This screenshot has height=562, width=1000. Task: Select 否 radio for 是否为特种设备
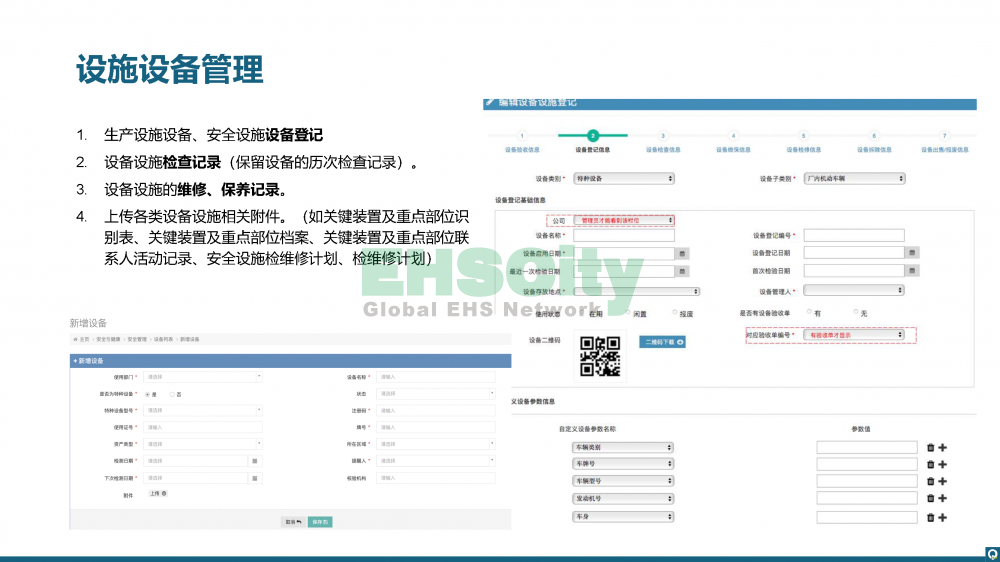[x=172, y=394]
